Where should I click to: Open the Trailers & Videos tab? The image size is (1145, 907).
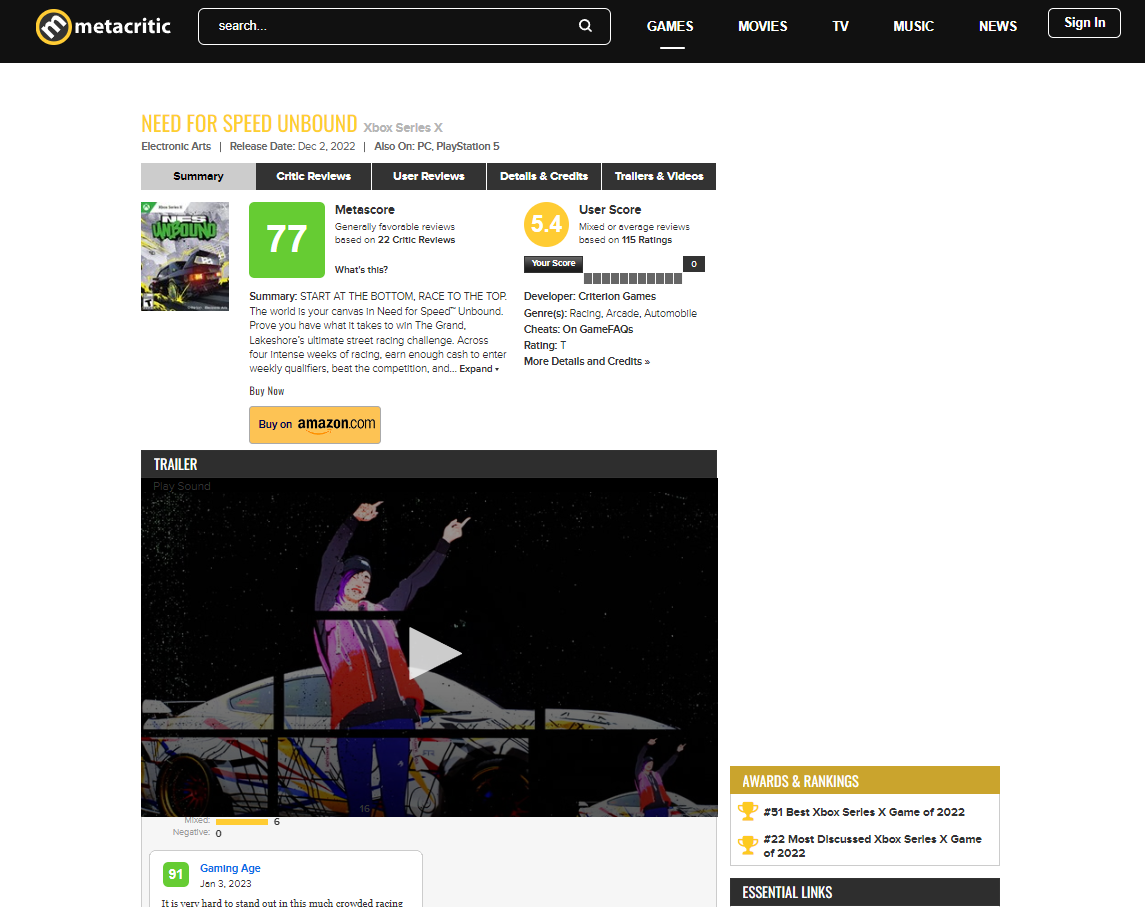coord(659,176)
